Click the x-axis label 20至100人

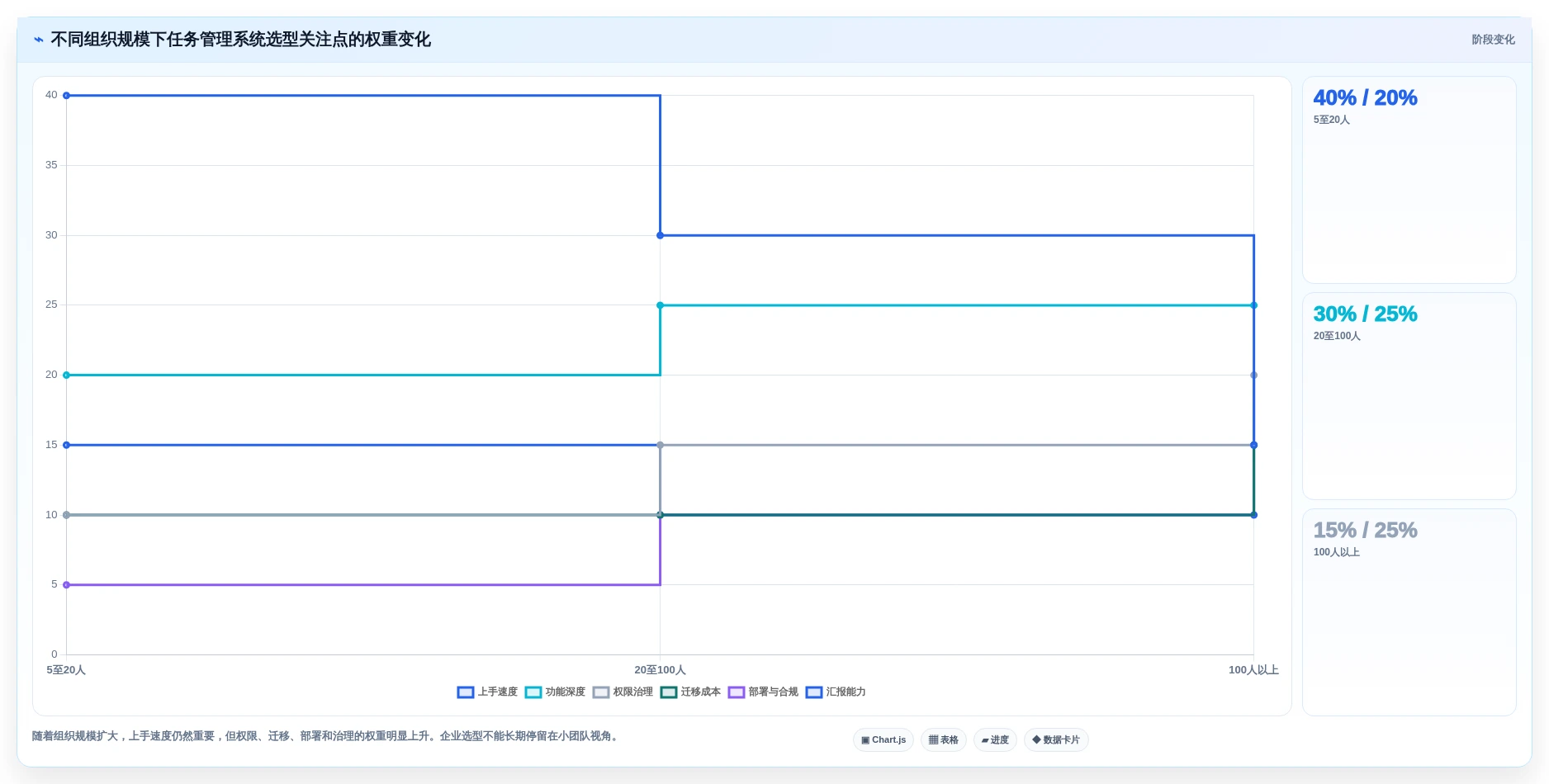pos(660,670)
